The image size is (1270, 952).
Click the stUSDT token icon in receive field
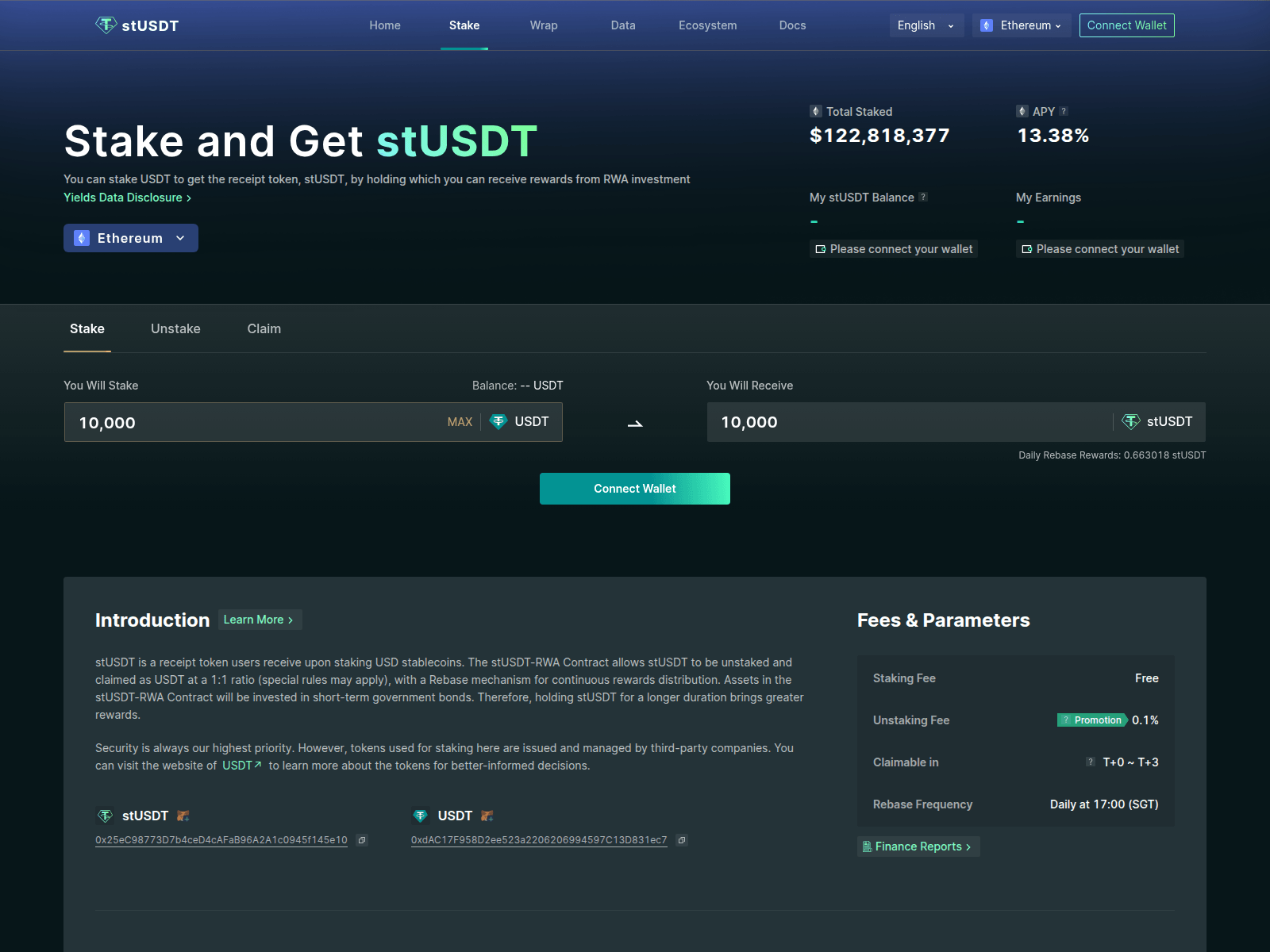[1131, 421]
